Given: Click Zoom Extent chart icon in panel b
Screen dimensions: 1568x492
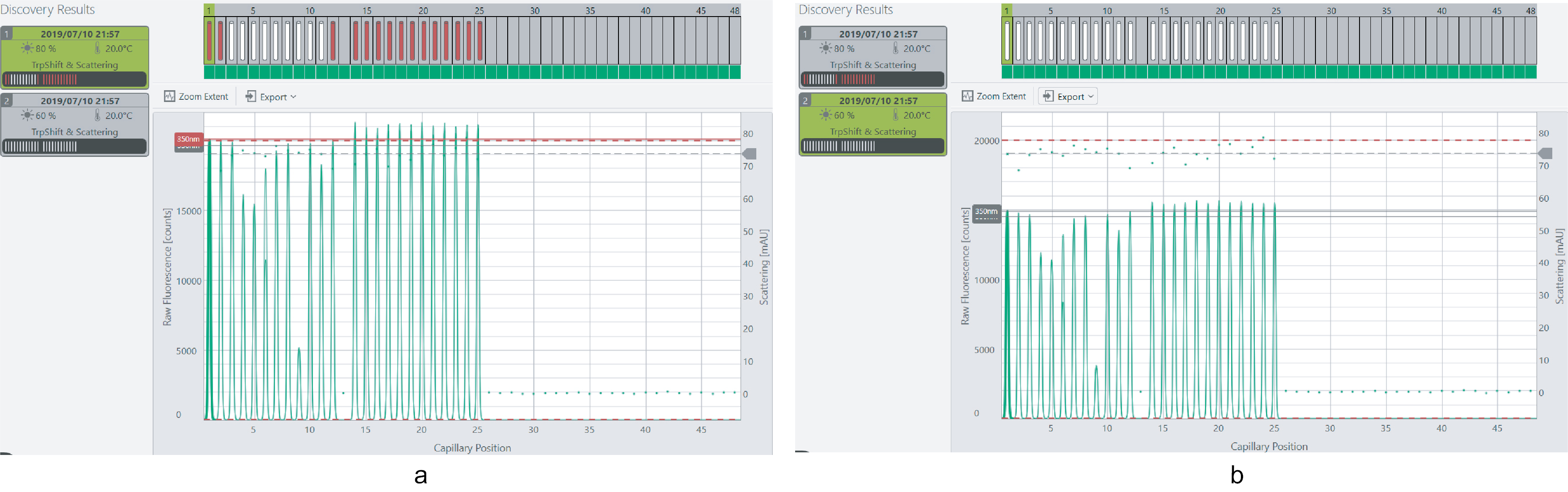Looking at the screenshot, I should pos(967,96).
